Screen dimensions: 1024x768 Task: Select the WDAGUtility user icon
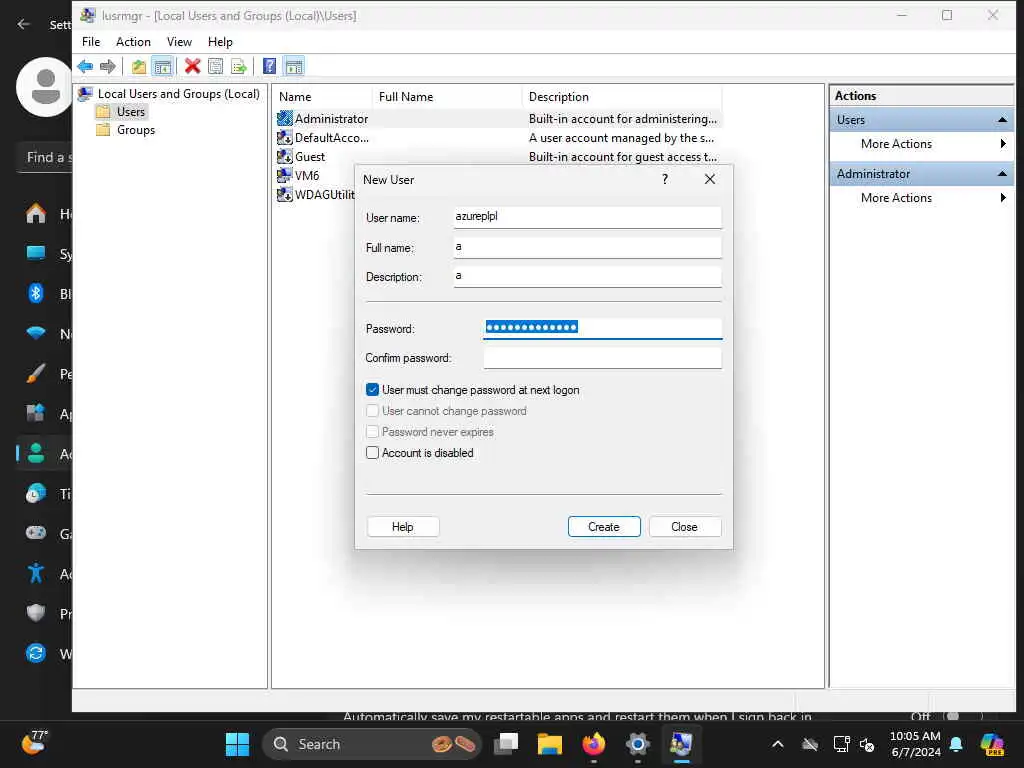(285, 194)
